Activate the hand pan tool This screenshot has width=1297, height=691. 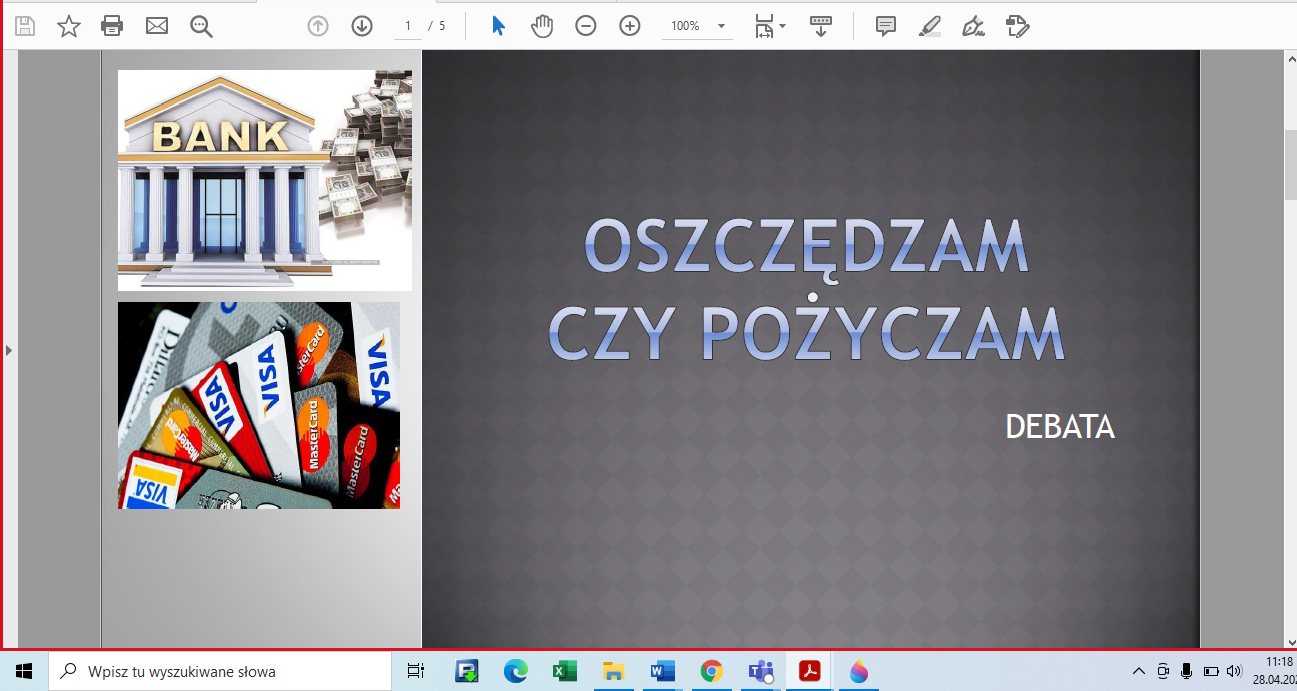pos(542,26)
